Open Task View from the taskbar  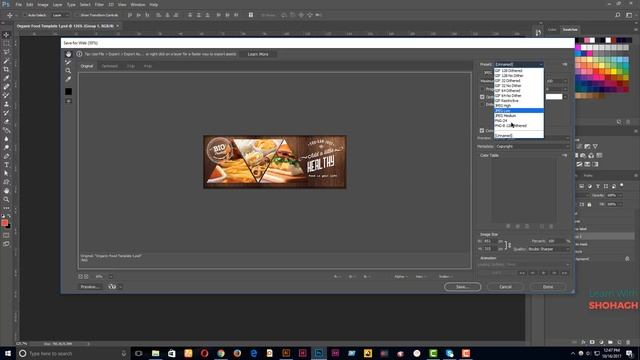click(139, 353)
